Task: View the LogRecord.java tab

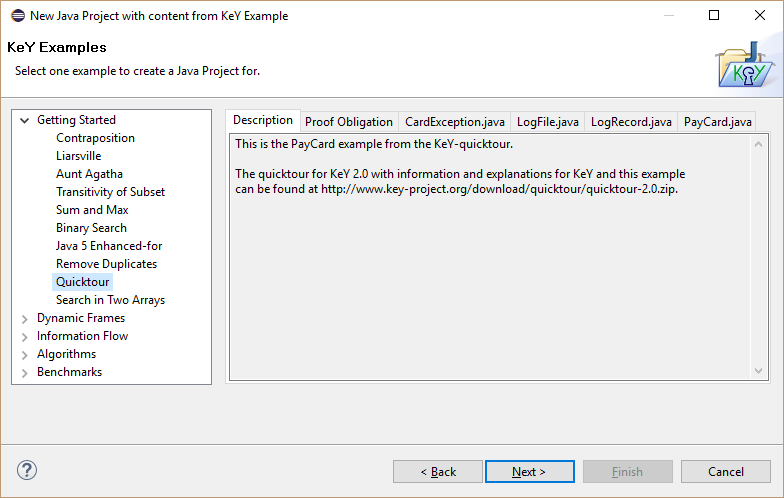Action: [631, 122]
